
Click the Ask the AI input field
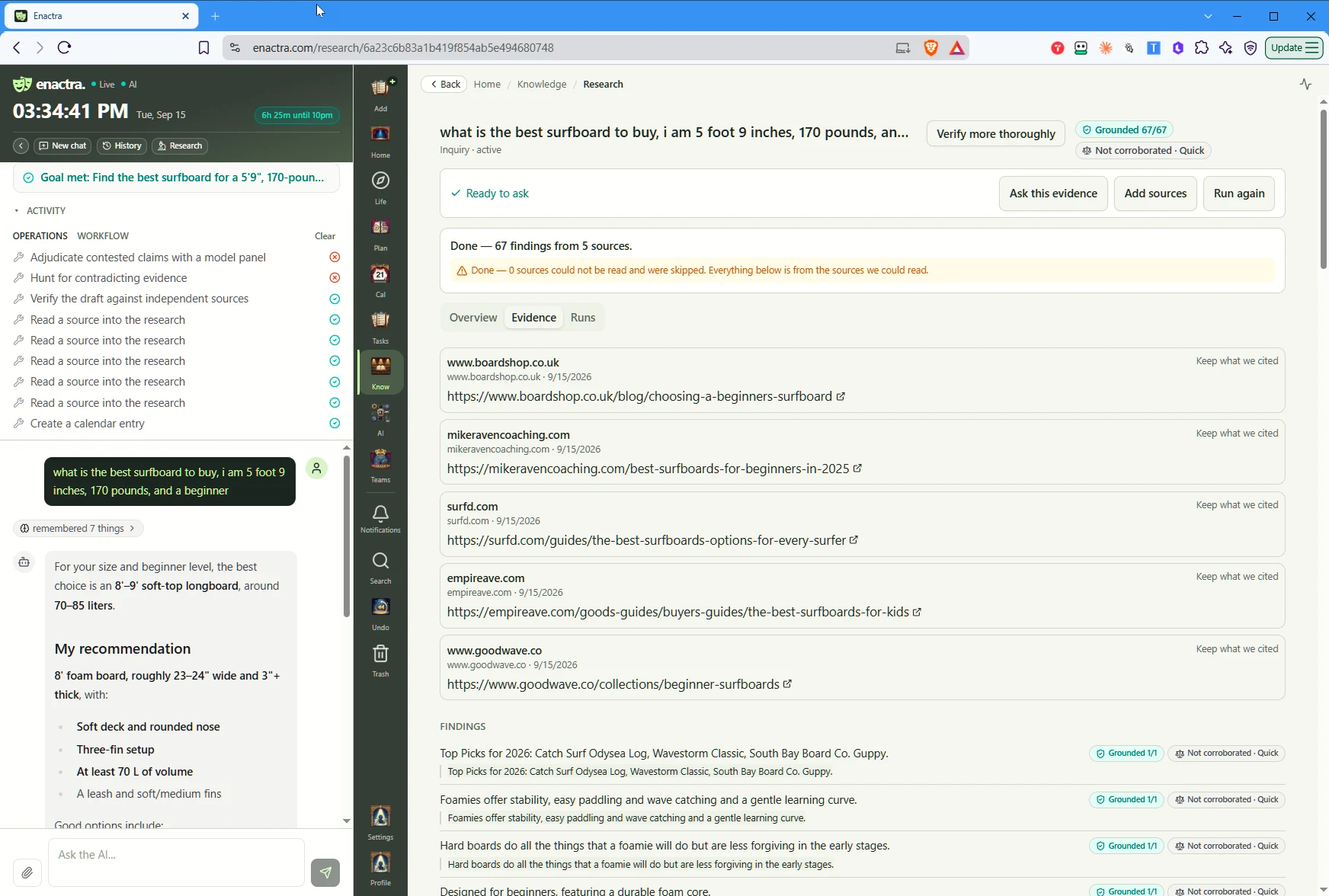tap(176, 862)
